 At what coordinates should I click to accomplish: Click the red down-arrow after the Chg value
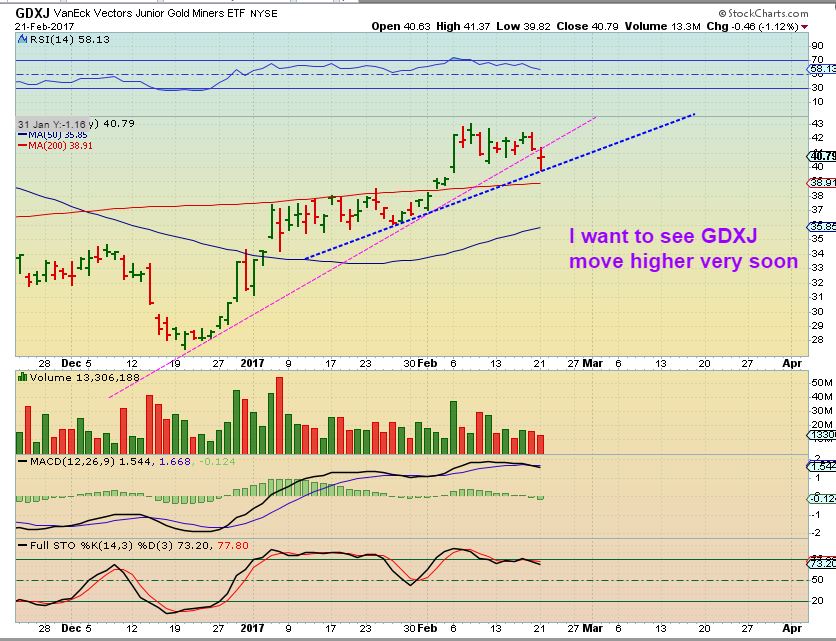pyautogui.click(x=805, y=27)
